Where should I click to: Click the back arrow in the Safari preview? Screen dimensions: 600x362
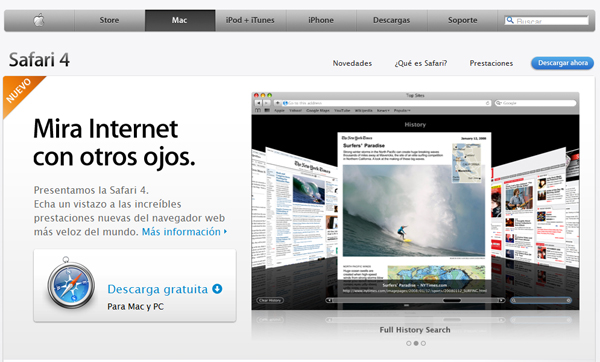pos(259,103)
